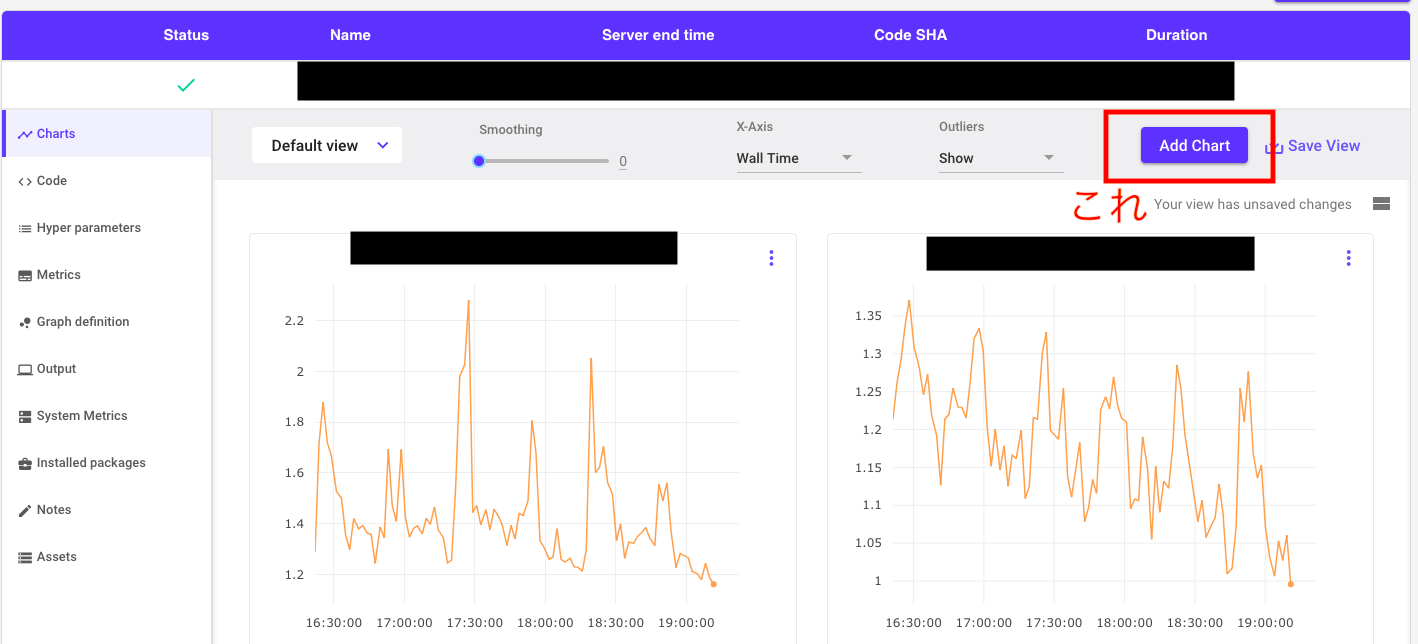The image size is (1418, 644).
Task: Click the Output monitor icon
Action: pos(25,369)
